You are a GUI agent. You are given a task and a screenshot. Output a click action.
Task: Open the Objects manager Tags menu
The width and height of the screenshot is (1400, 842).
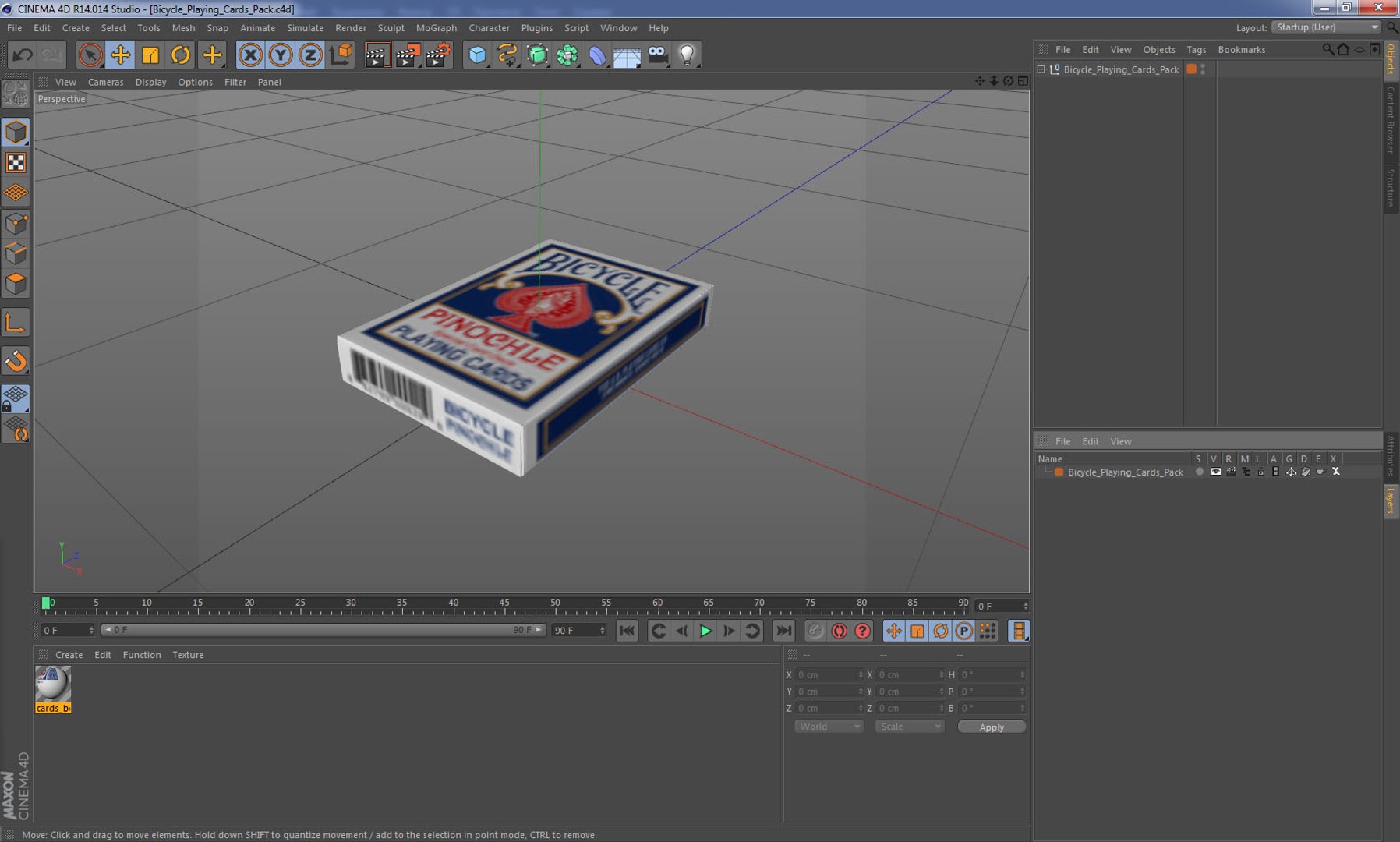(1196, 49)
